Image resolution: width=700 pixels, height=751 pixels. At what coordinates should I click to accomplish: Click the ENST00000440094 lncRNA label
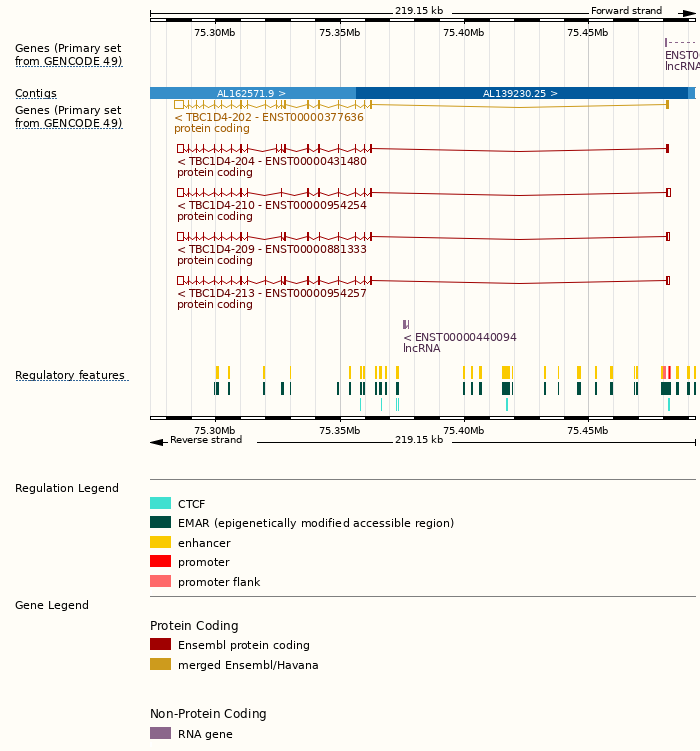459,337
